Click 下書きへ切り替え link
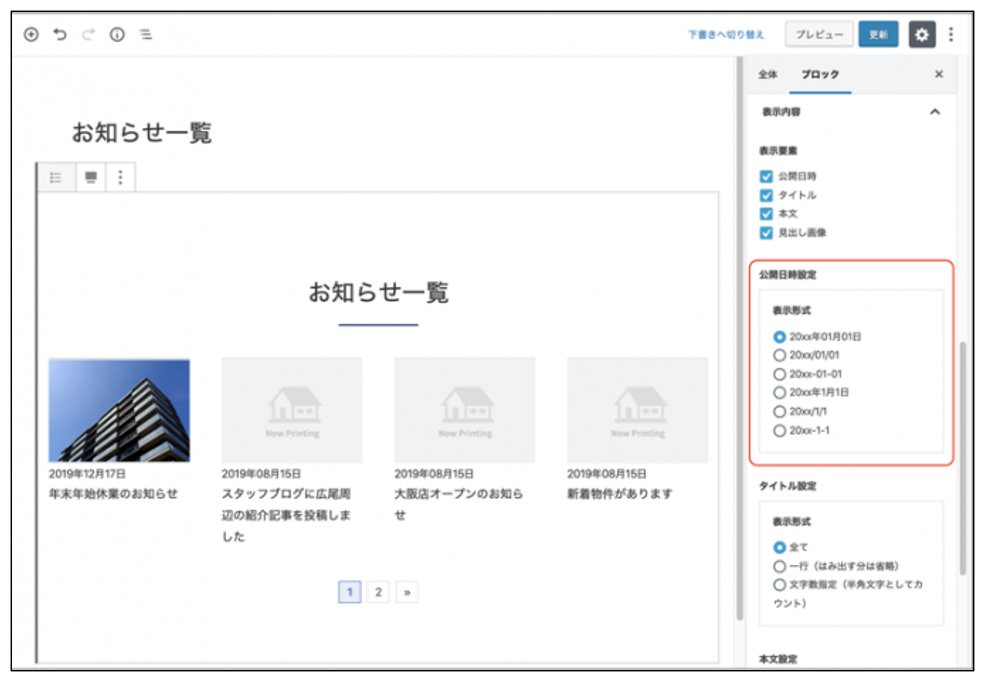 pyautogui.click(x=726, y=34)
